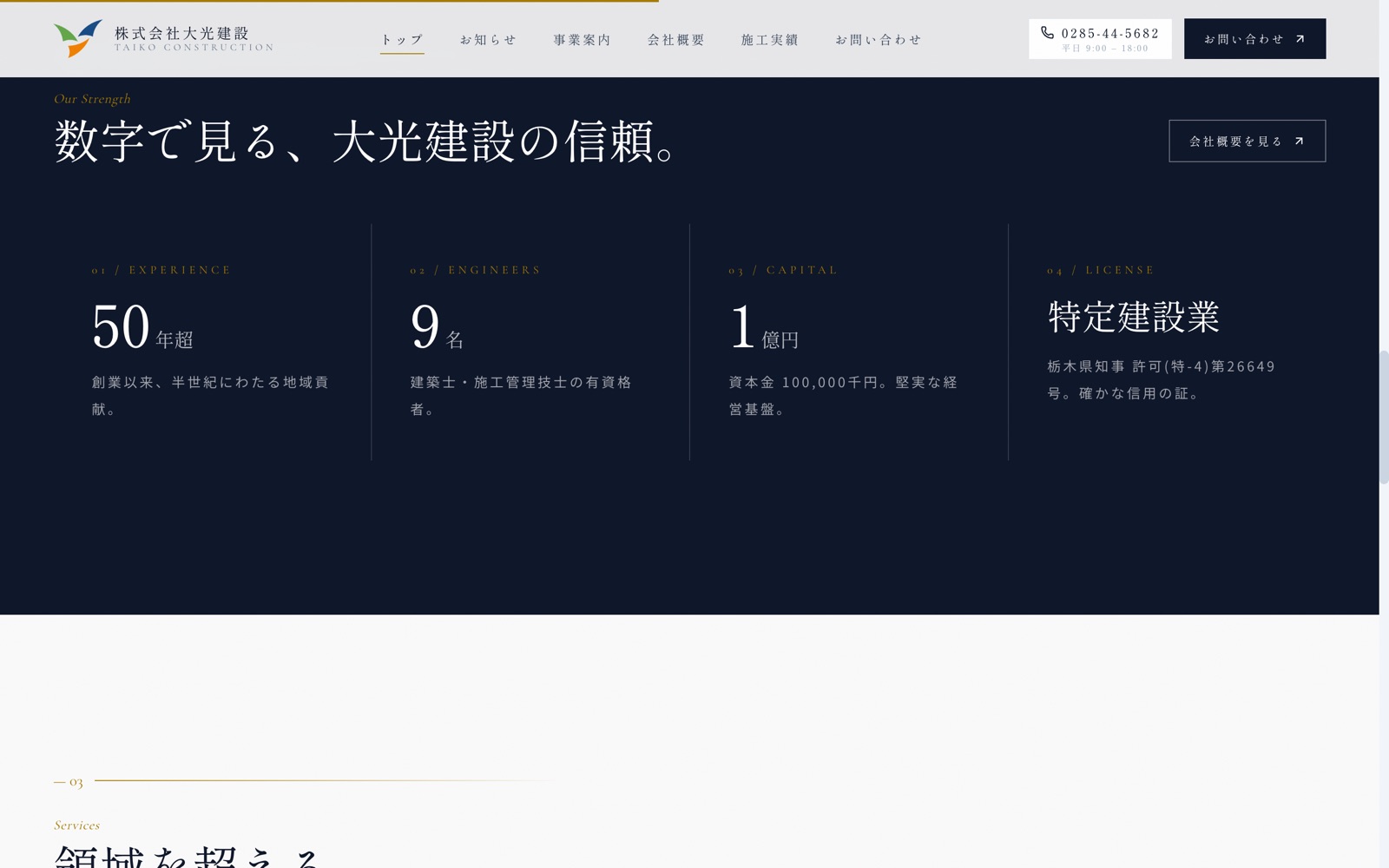Image resolution: width=1389 pixels, height=868 pixels.
Task: Select 会社概要 in the header menu
Action: pos(675,40)
